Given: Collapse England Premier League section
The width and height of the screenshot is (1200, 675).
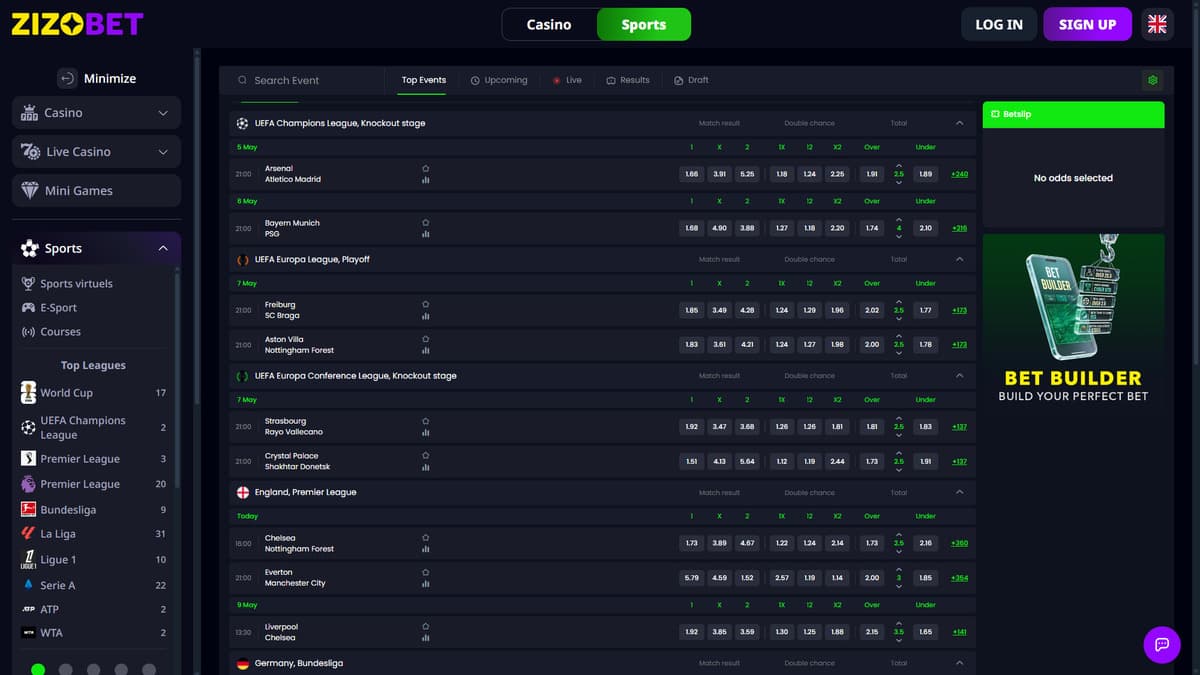Looking at the screenshot, I should pyautogui.click(x=960, y=492).
